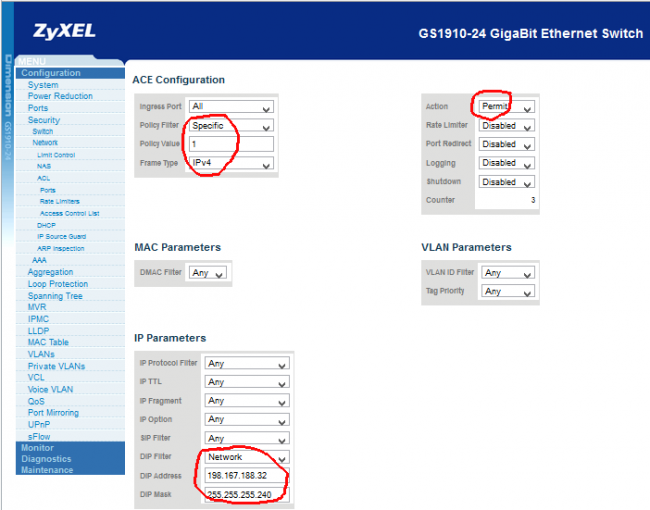This screenshot has width=650, height=510.
Task: Open the NAS menu link
Action: tap(44, 166)
